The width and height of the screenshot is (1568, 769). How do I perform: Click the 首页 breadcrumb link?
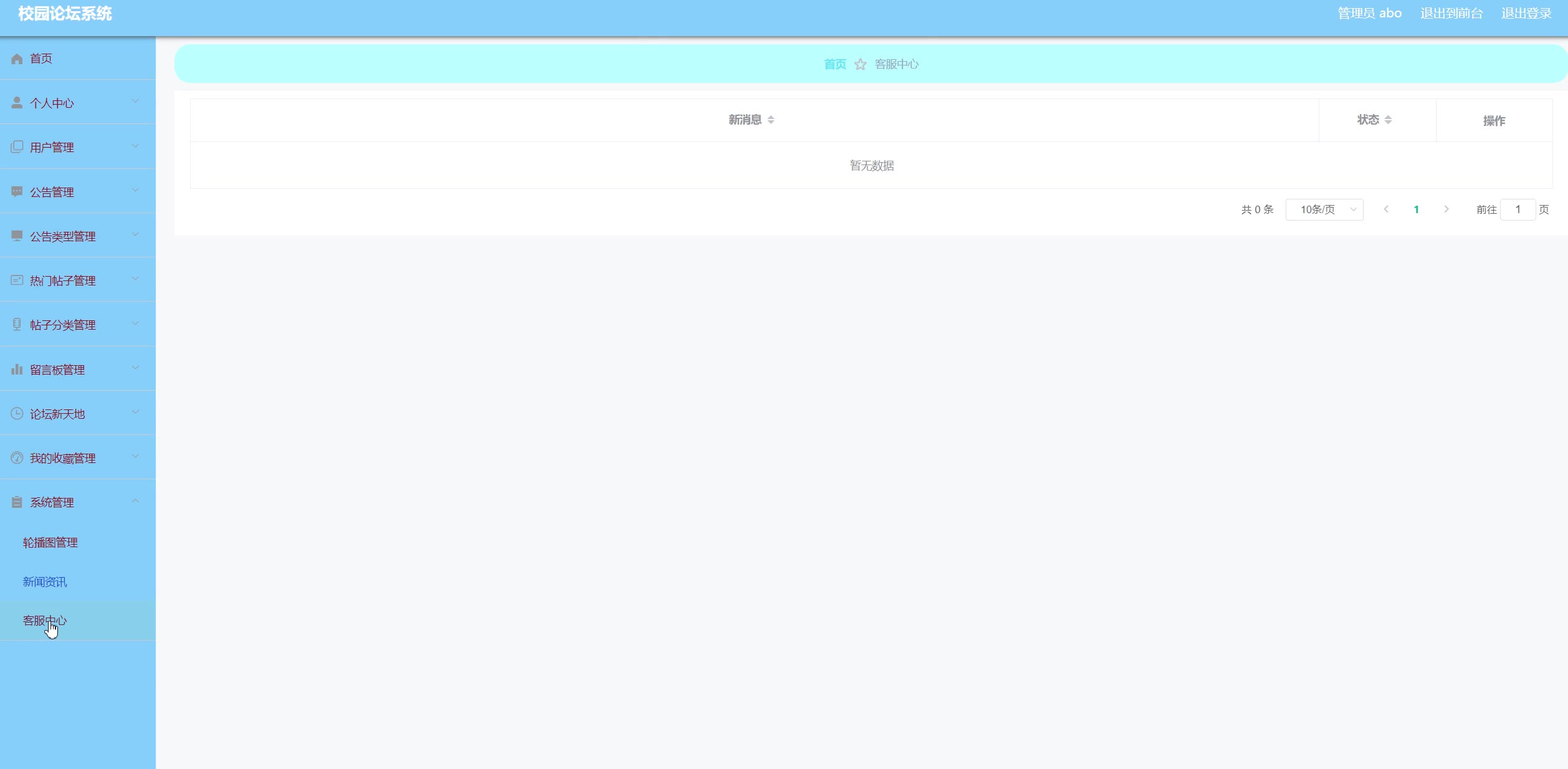point(834,64)
